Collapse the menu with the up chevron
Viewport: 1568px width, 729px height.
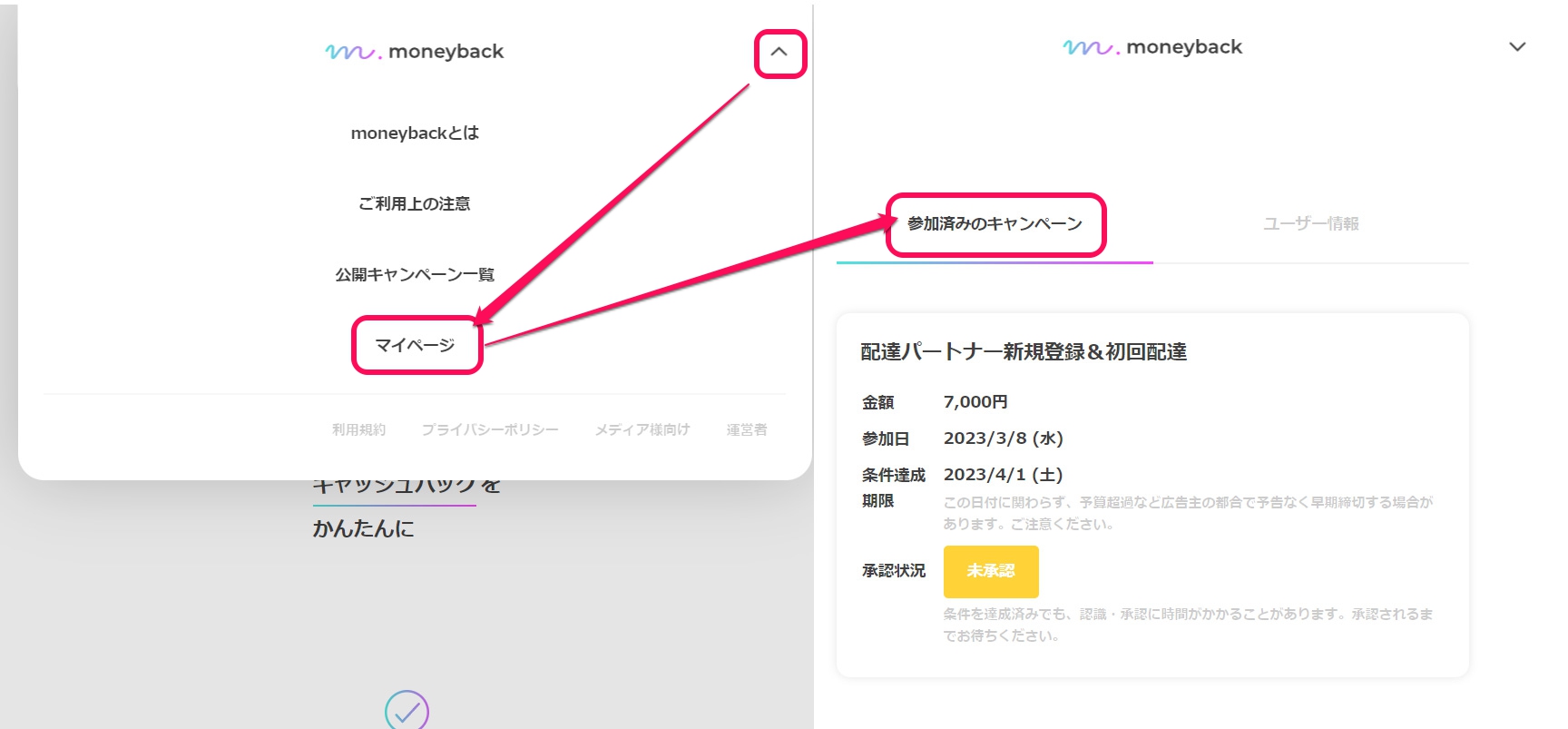779,52
